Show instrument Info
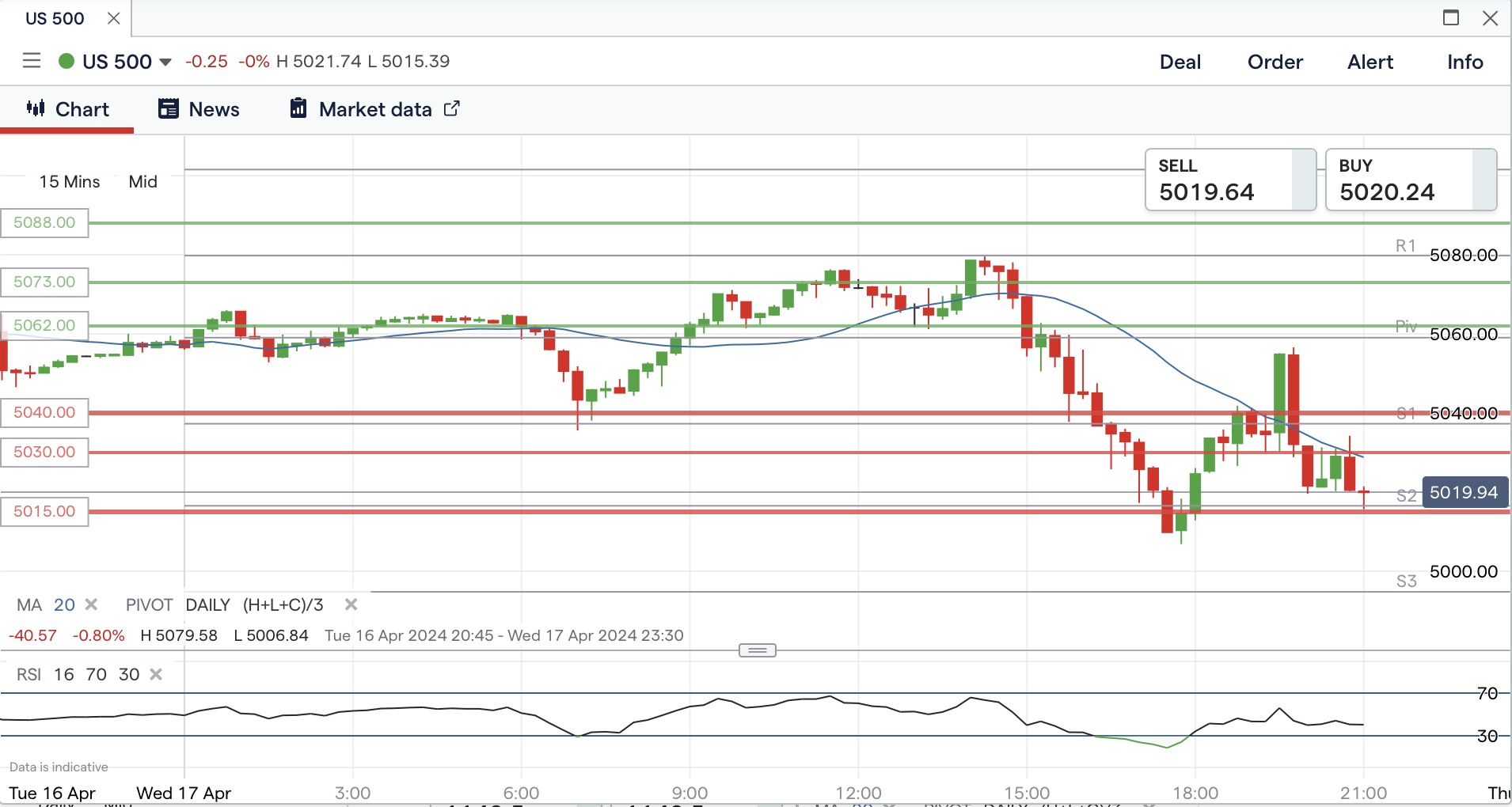The height and width of the screenshot is (807, 1512). (x=1465, y=62)
